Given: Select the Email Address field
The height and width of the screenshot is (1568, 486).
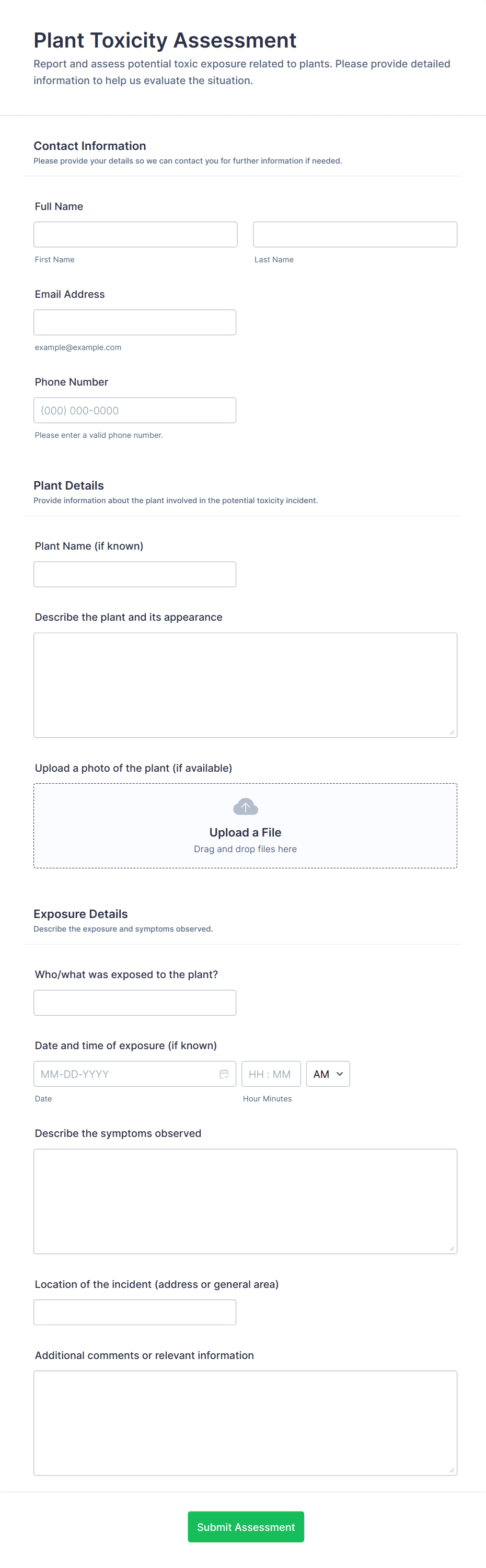Looking at the screenshot, I should [x=135, y=322].
